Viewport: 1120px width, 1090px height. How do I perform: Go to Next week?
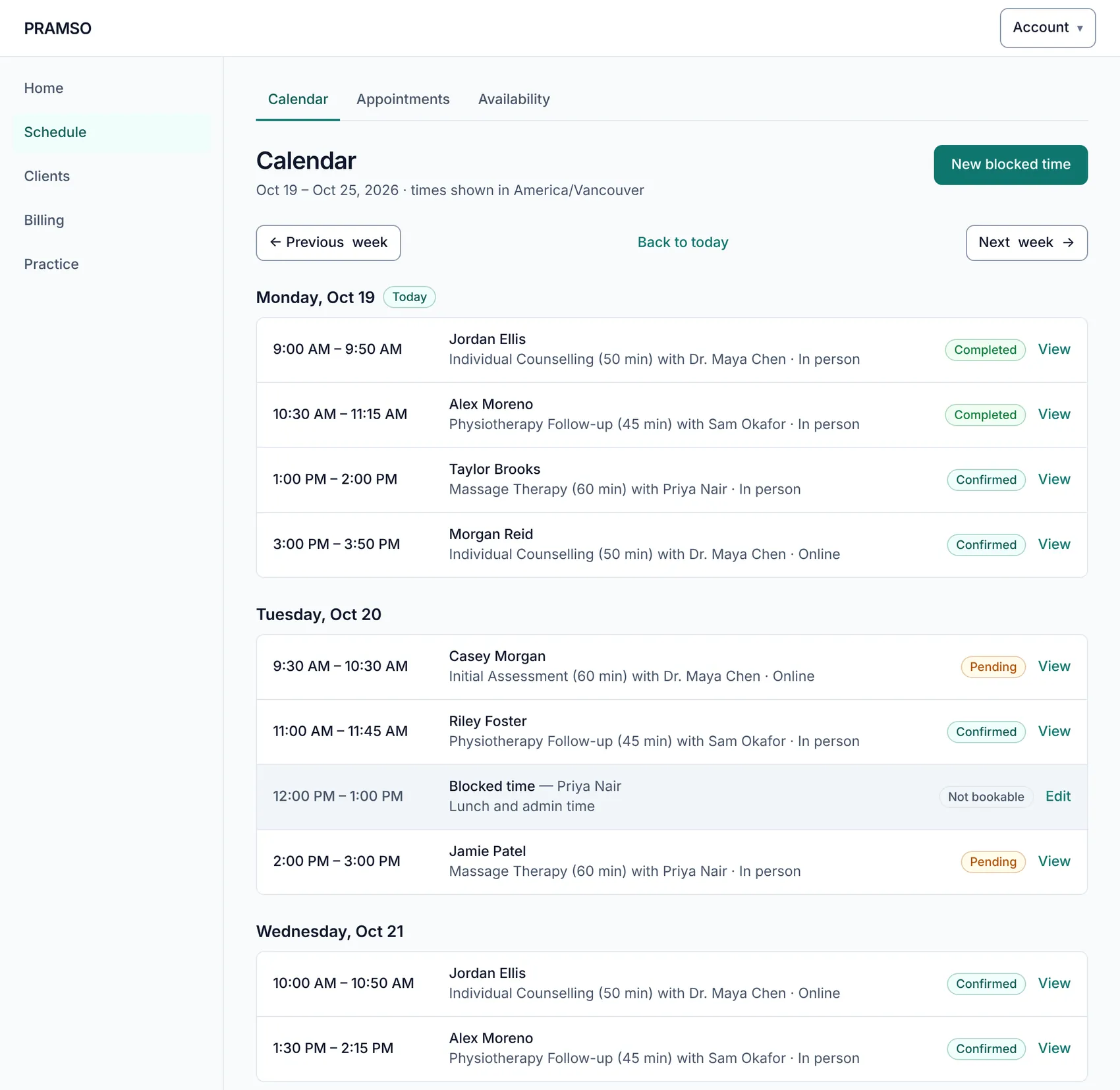1026,243
